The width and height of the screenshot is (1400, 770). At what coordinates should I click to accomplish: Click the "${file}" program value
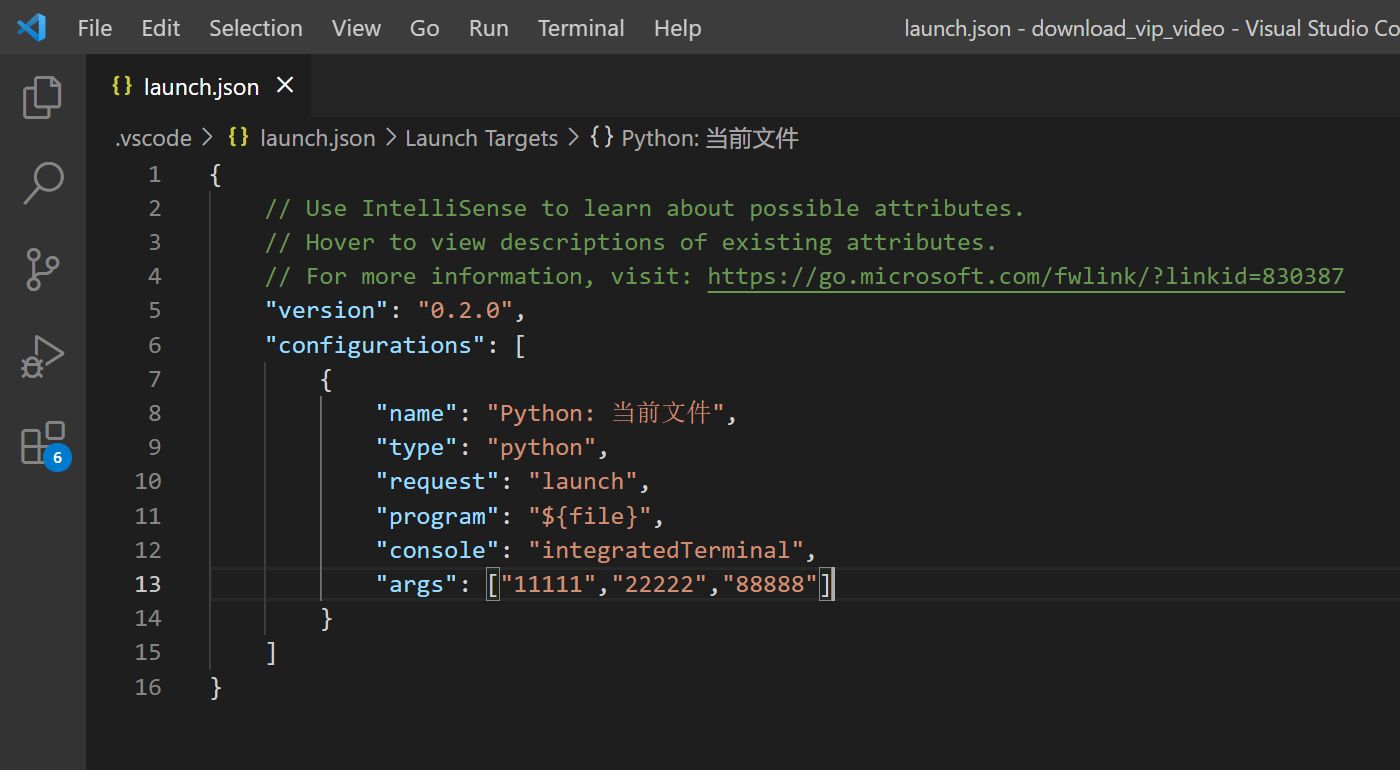coord(590,516)
